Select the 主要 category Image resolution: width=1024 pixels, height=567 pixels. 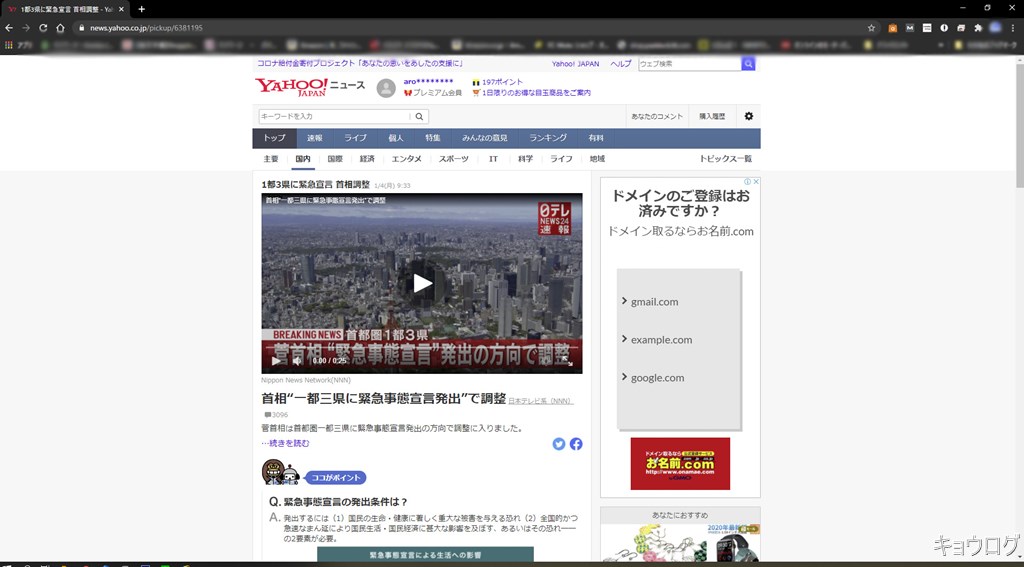(x=271, y=159)
